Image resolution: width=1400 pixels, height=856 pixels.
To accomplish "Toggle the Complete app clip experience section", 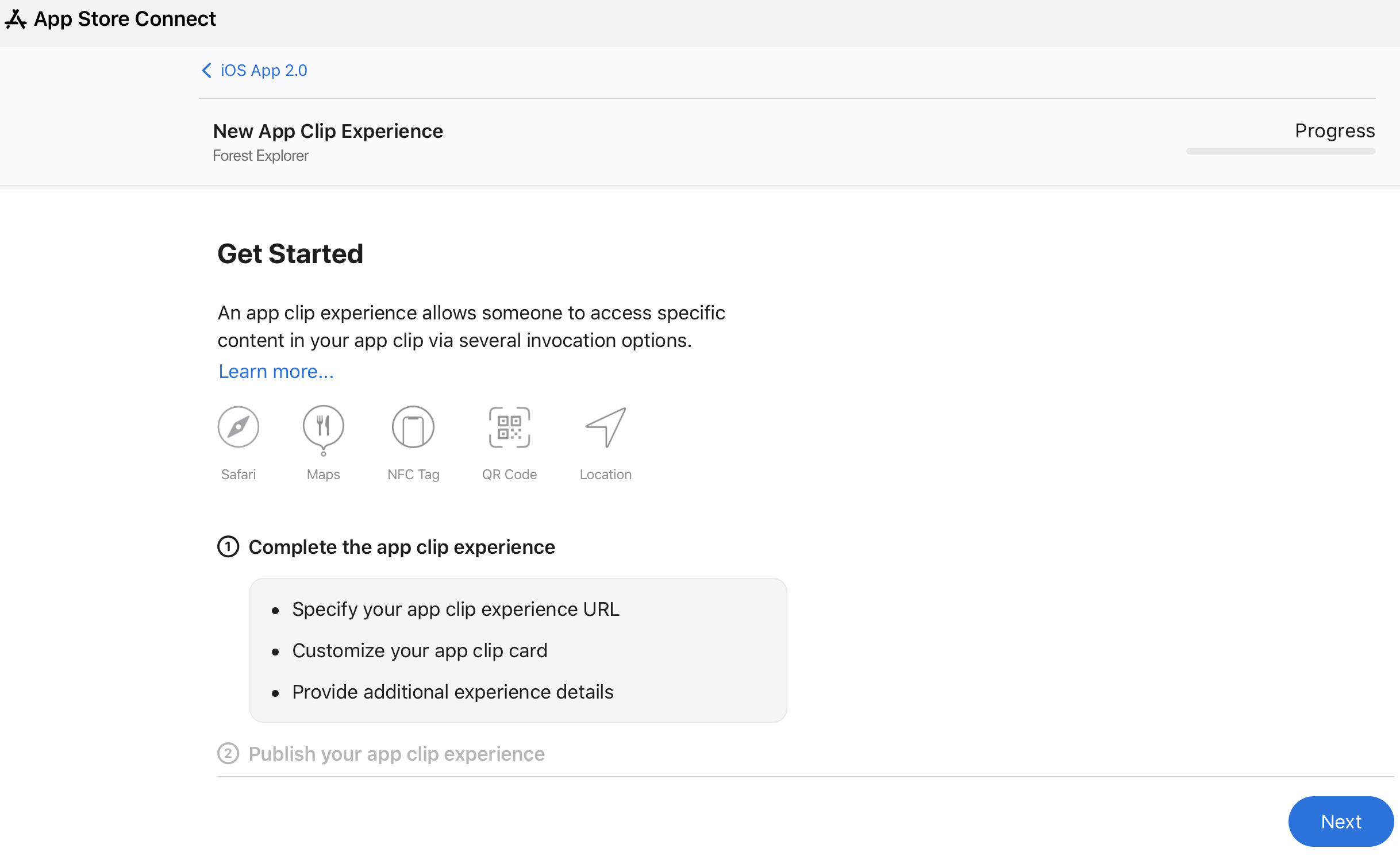I will coord(401,545).
